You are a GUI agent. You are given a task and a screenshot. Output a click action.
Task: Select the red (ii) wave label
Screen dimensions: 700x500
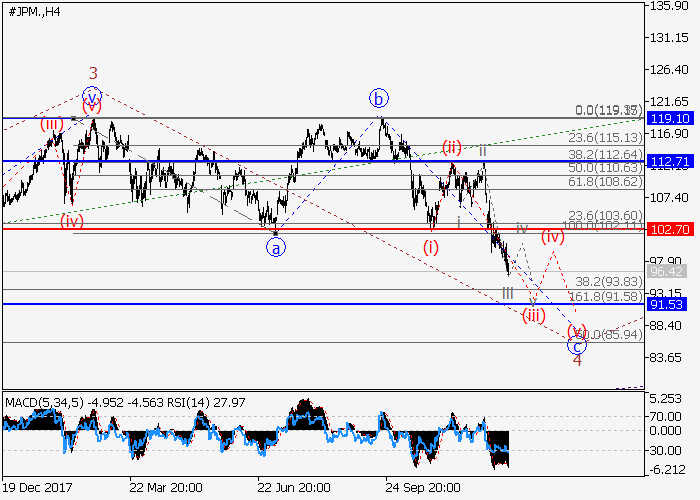point(452,146)
